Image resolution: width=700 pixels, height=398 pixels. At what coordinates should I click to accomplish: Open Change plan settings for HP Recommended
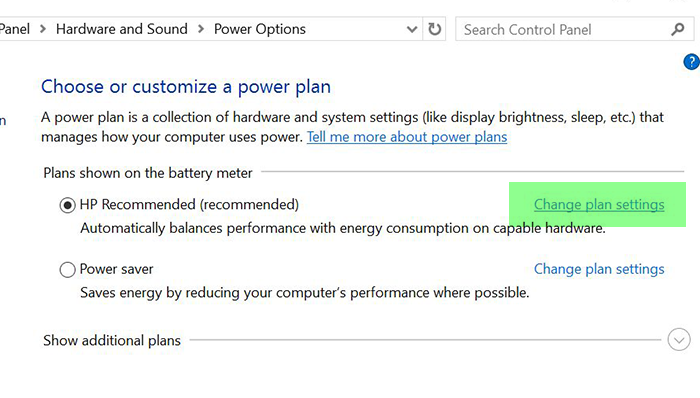(599, 204)
